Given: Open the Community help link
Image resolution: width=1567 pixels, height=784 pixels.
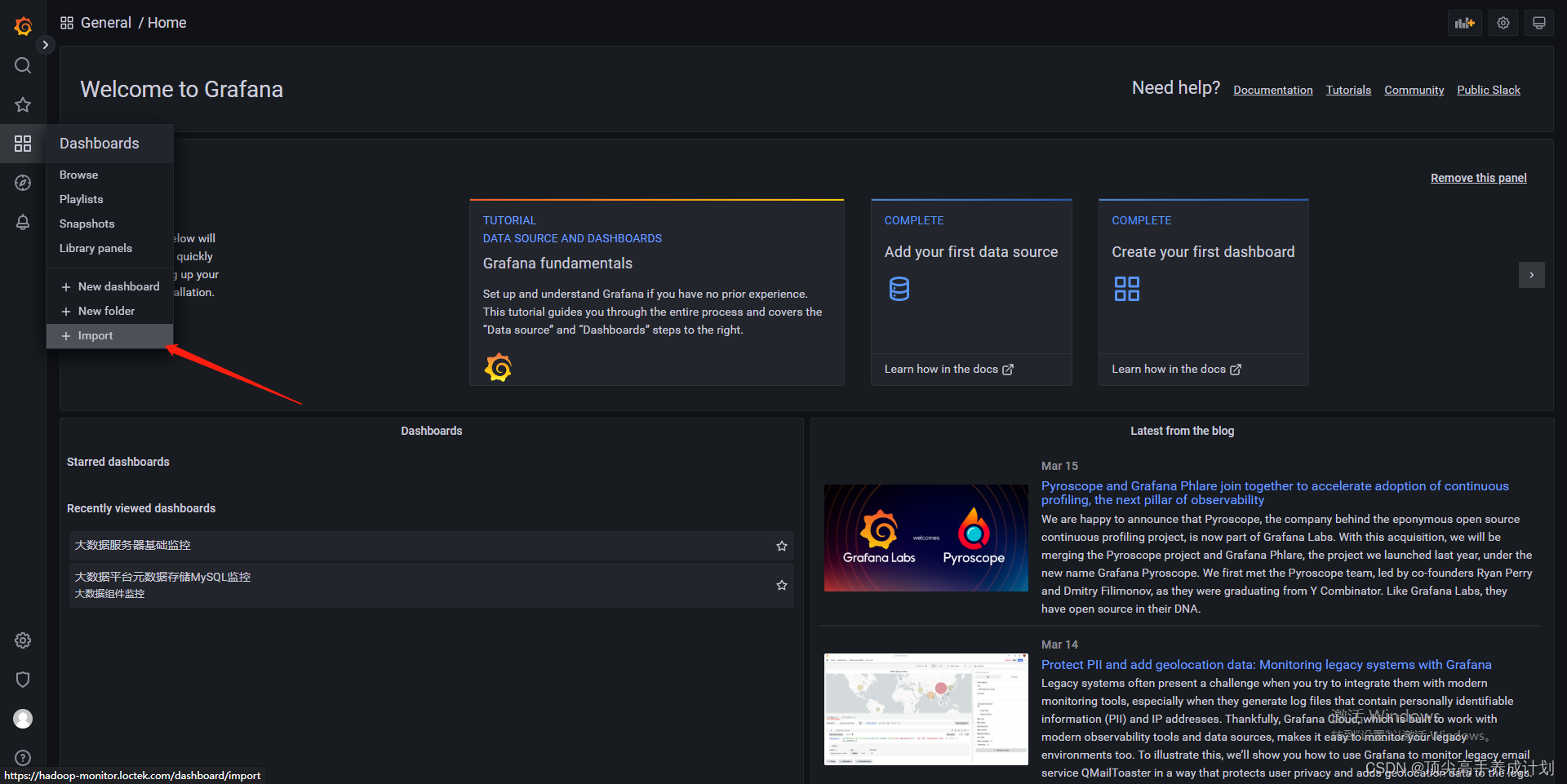Looking at the screenshot, I should point(1414,90).
